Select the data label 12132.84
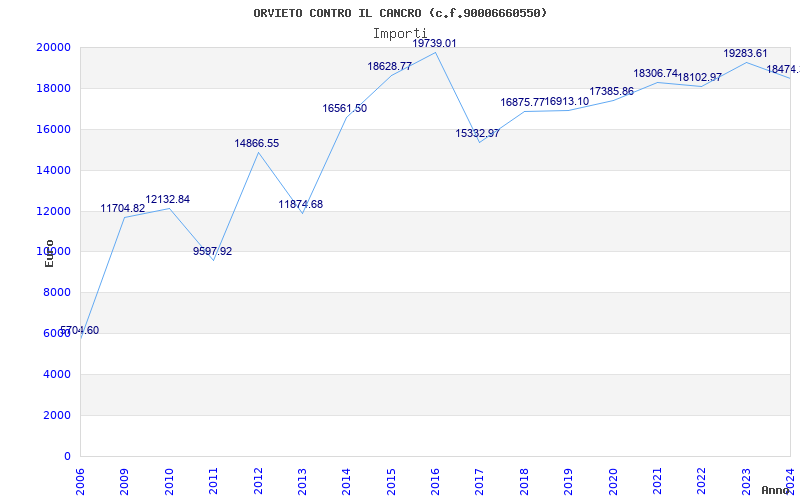Image resolution: width=800 pixels, height=500 pixels. point(167,199)
